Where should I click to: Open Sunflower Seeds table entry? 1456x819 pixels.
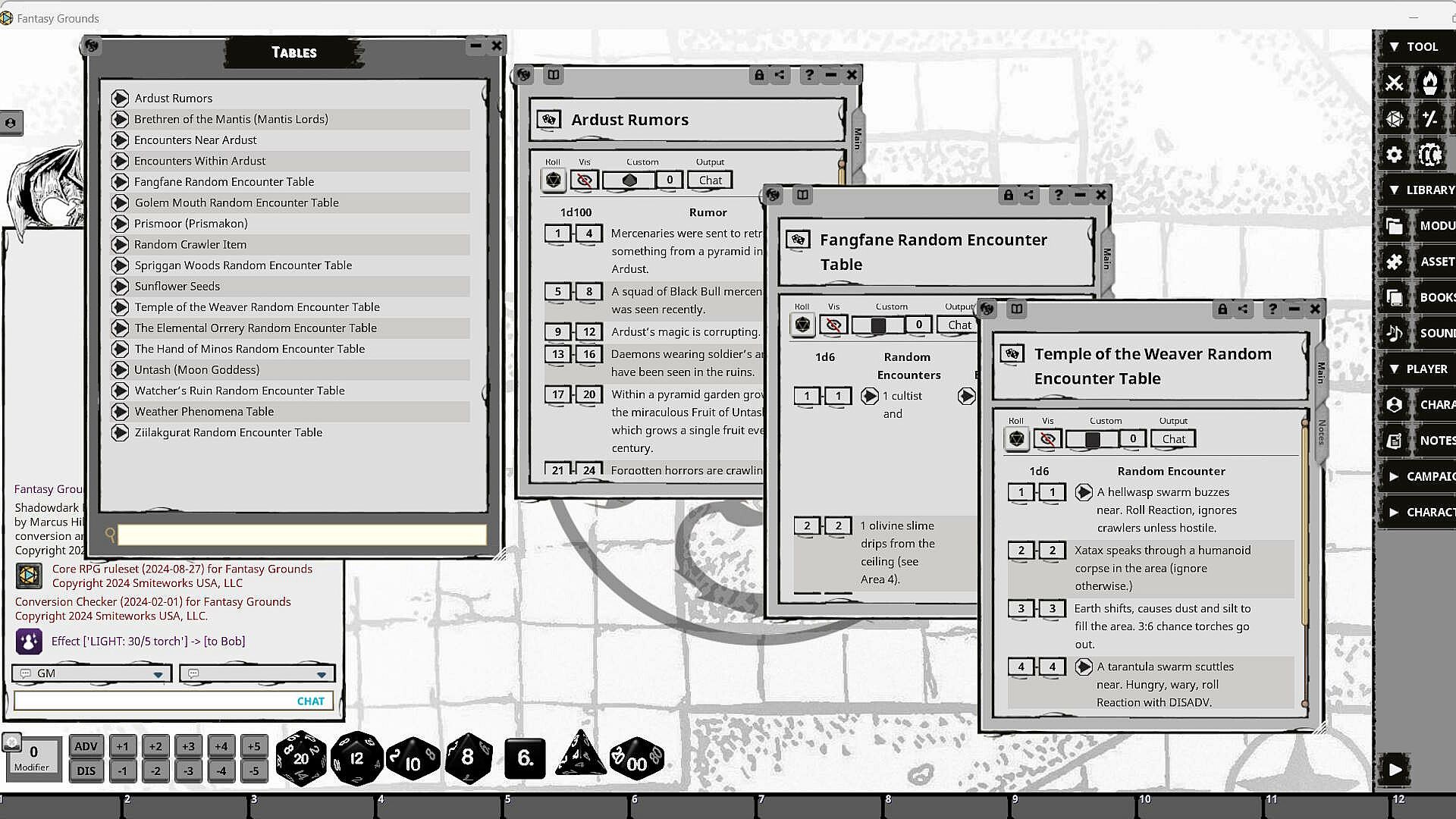pos(177,287)
